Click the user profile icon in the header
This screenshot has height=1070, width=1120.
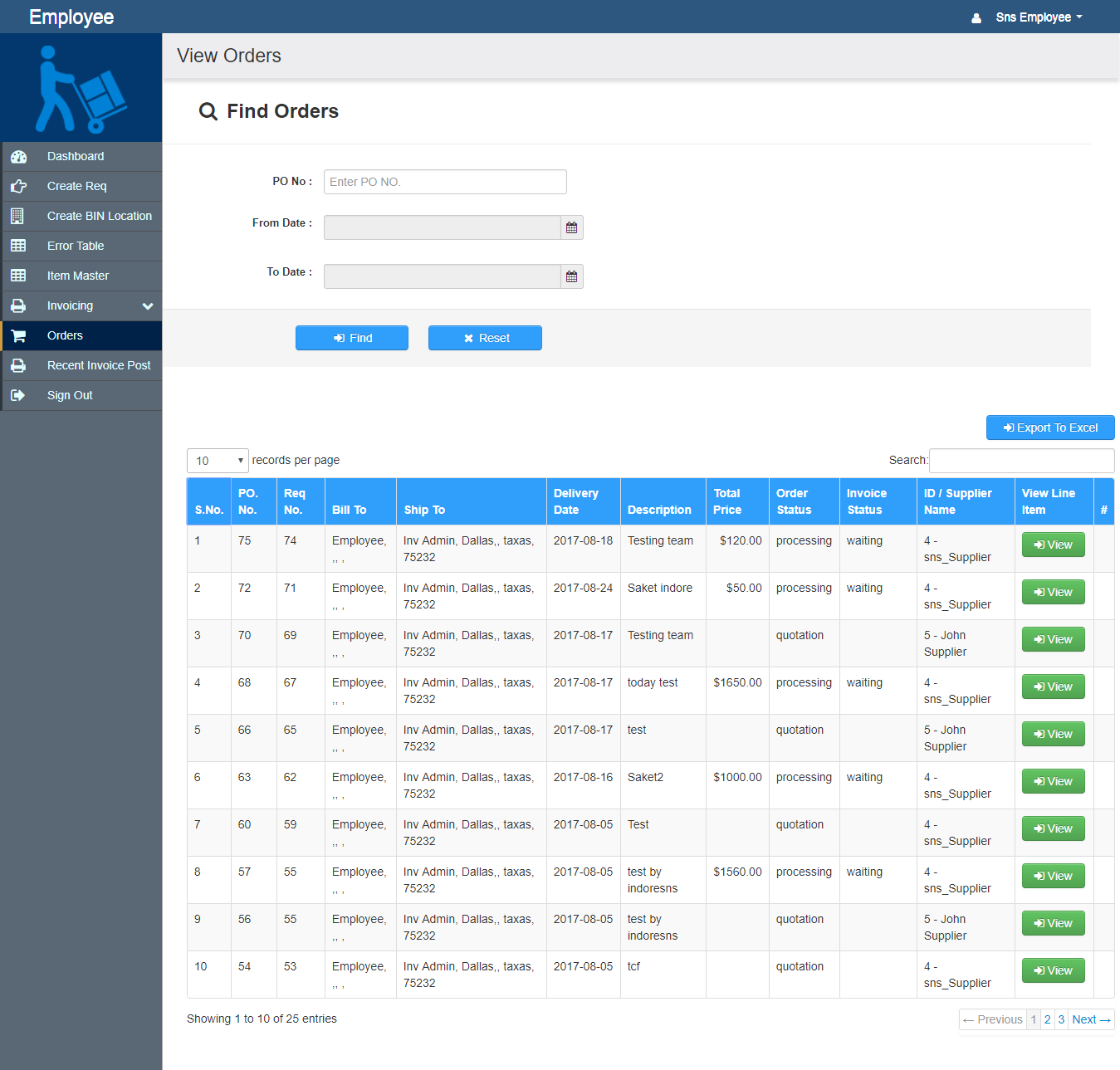[x=976, y=17]
